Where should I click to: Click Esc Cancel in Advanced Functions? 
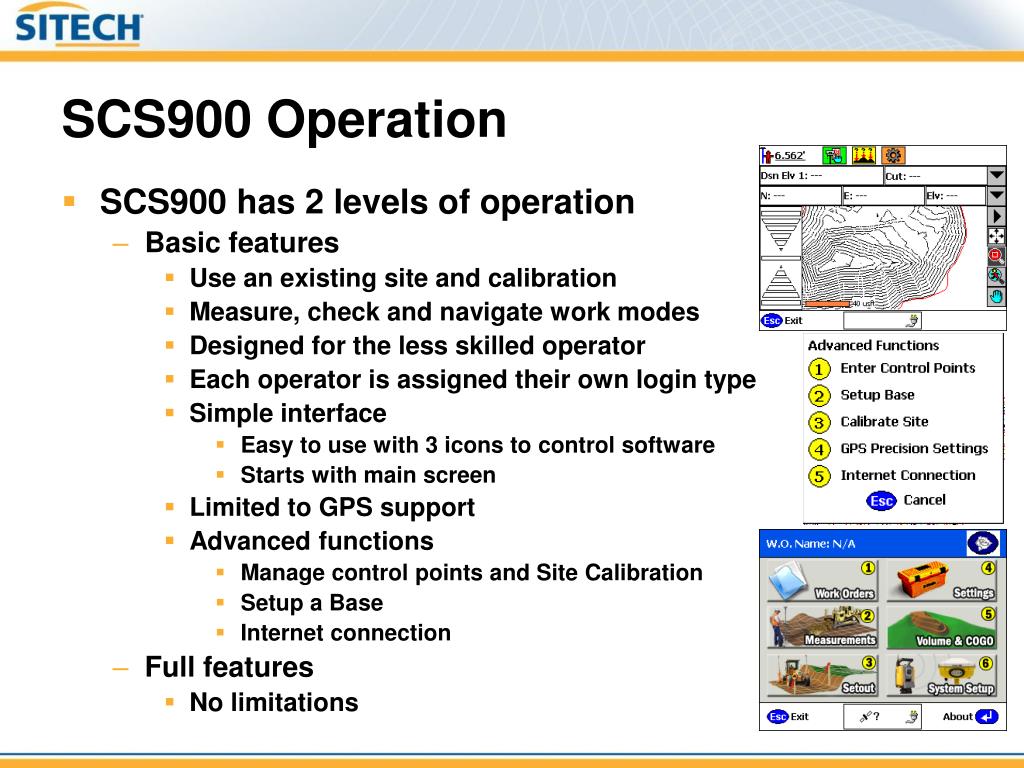pyautogui.click(x=906, y=500)
